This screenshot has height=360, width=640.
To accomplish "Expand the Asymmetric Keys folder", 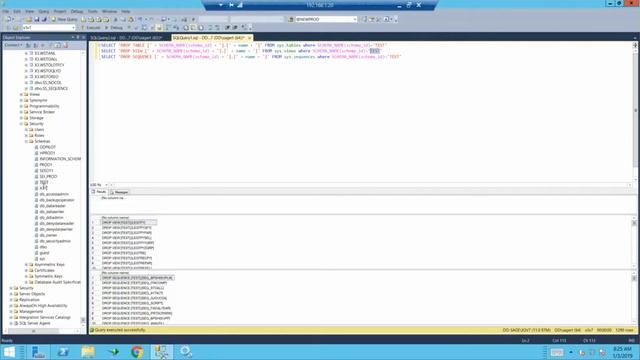I will click(x=27, y=264).
